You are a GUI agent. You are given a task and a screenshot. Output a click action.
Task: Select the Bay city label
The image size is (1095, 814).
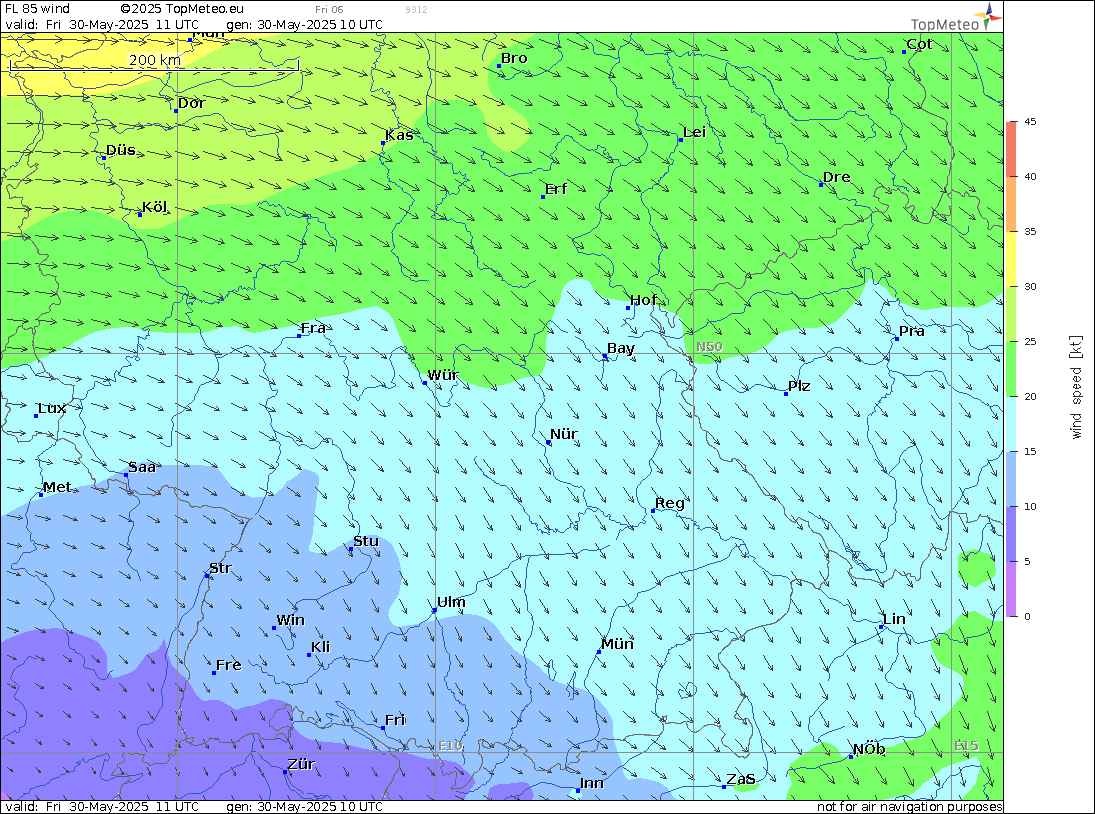(621, 349)
